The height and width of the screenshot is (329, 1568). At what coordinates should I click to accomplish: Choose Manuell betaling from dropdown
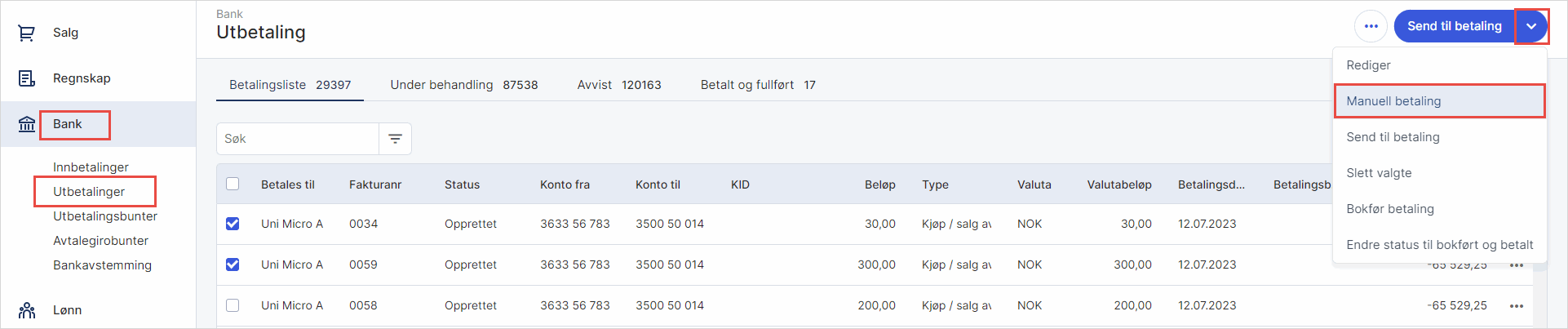(1393, 101)
